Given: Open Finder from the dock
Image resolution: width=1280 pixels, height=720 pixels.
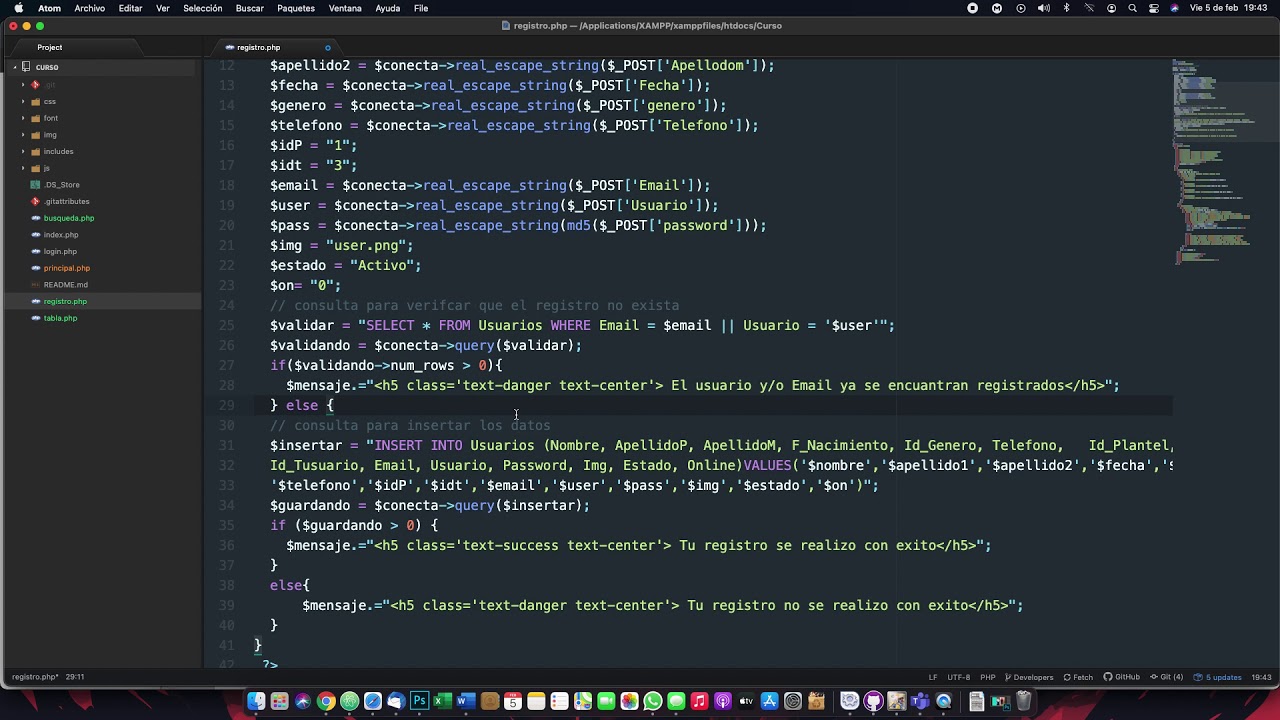Looking at the screenshot, I should coord(256,702).
